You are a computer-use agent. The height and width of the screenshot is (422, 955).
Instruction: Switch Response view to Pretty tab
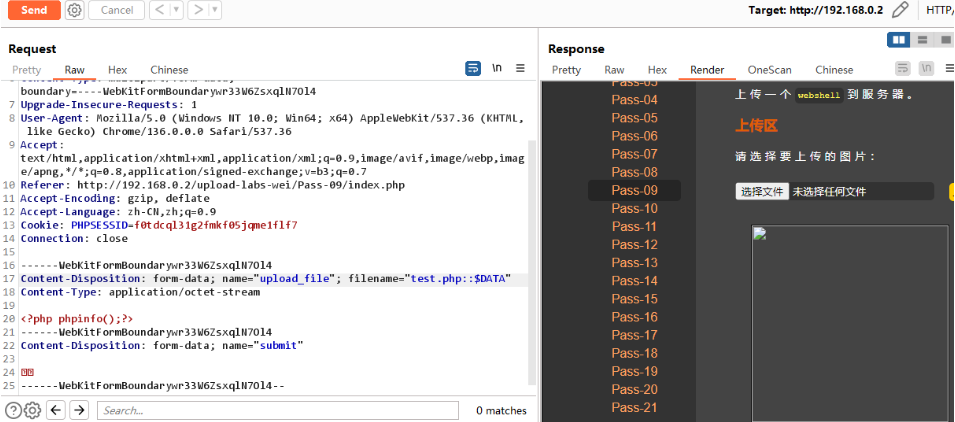point(566,70)
